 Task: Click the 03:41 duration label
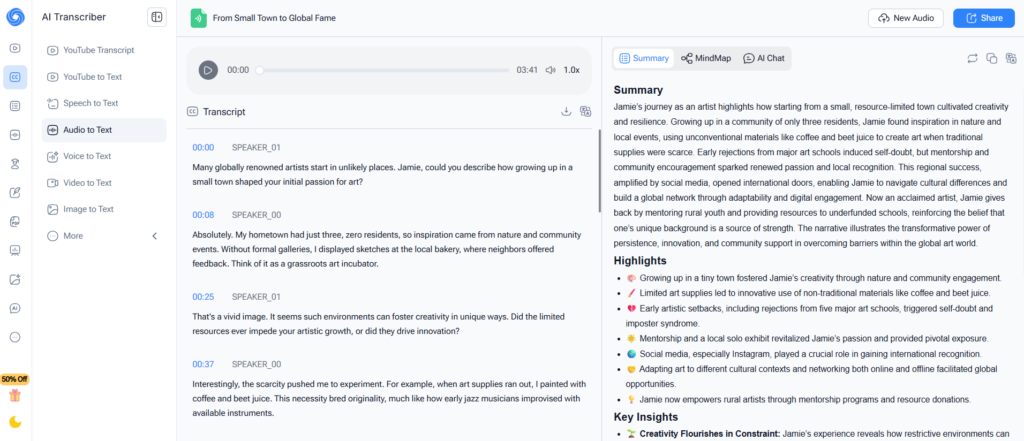tap(527, 70)
